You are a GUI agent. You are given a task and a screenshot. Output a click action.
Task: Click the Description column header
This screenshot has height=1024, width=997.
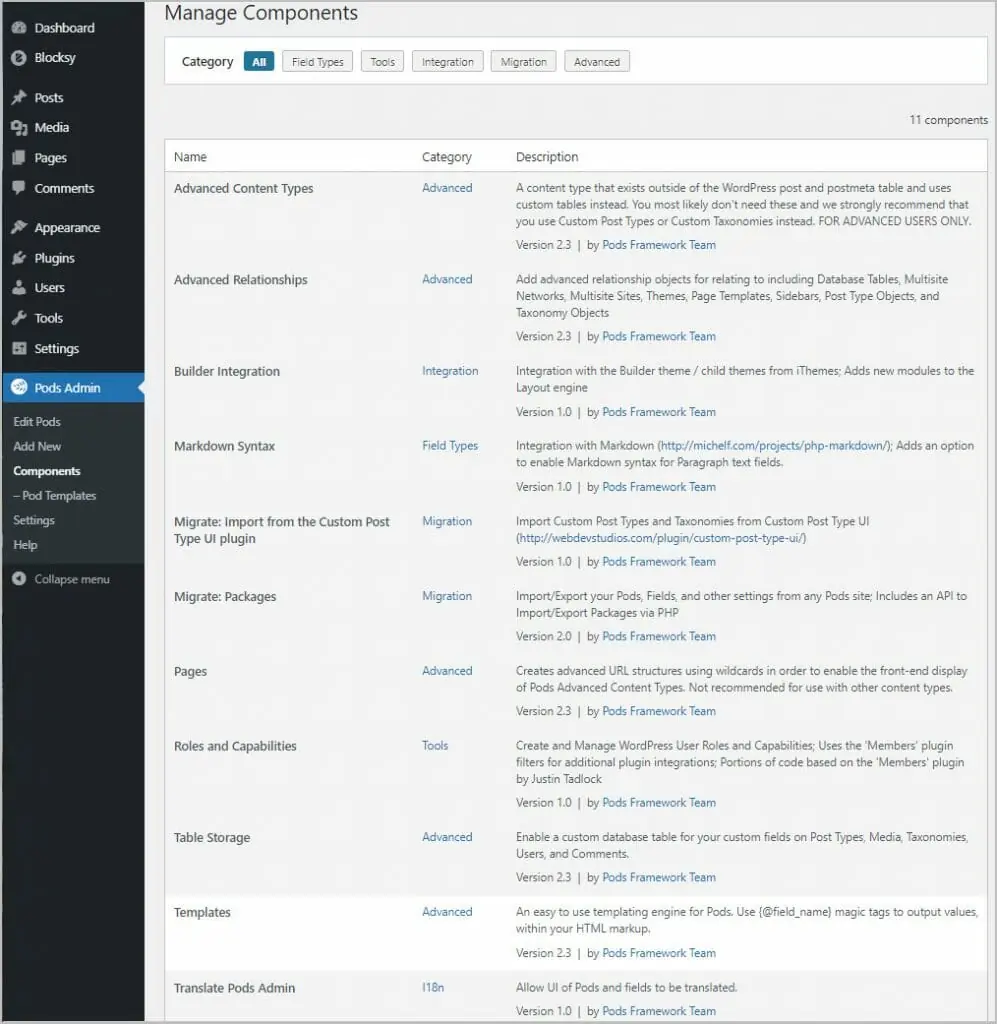coord(546,157)
